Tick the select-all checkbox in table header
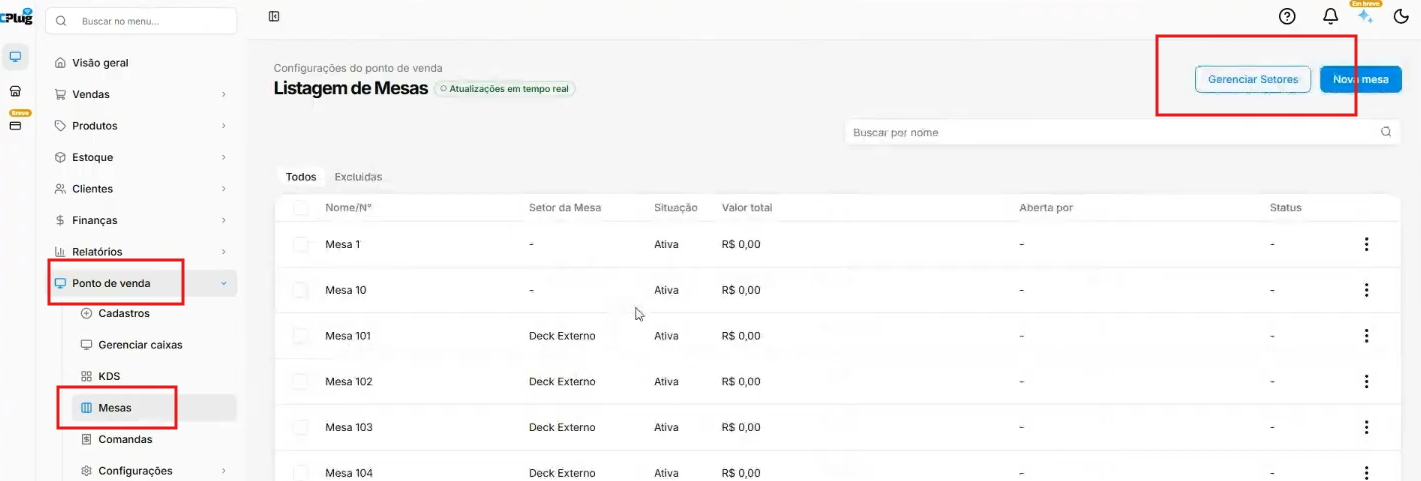The image size is (1421, 481). 301,208
